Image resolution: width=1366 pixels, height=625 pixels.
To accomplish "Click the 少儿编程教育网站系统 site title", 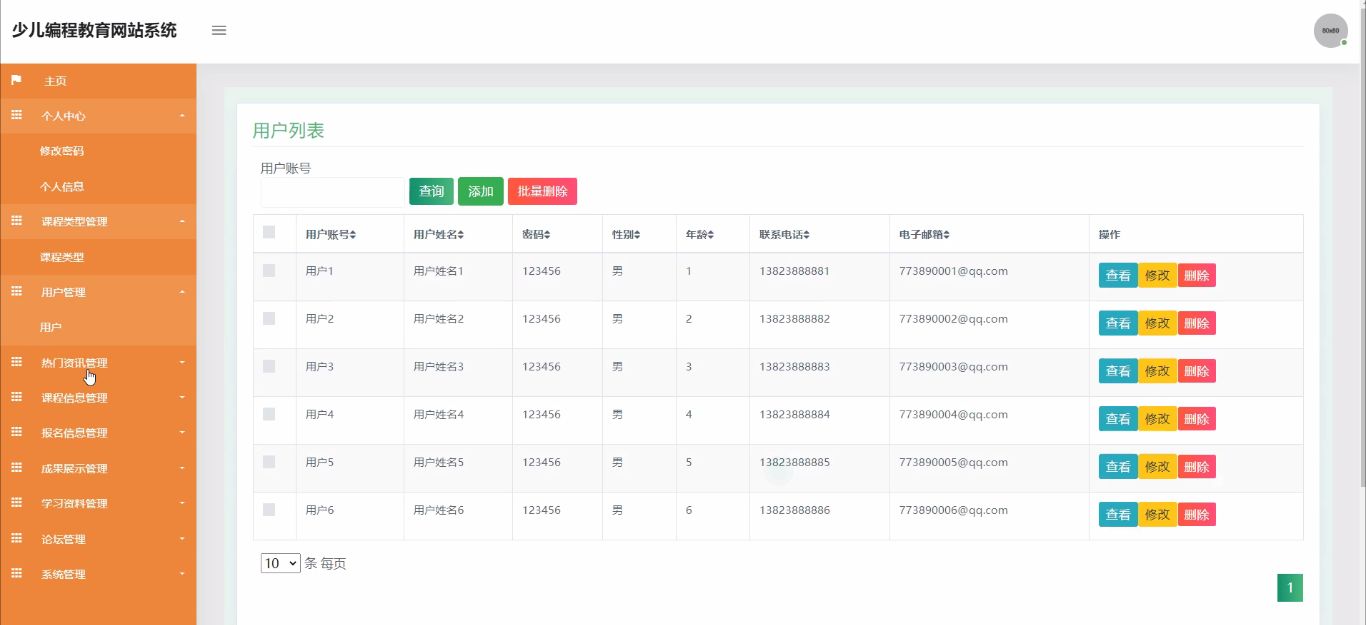I will [95, 30].
